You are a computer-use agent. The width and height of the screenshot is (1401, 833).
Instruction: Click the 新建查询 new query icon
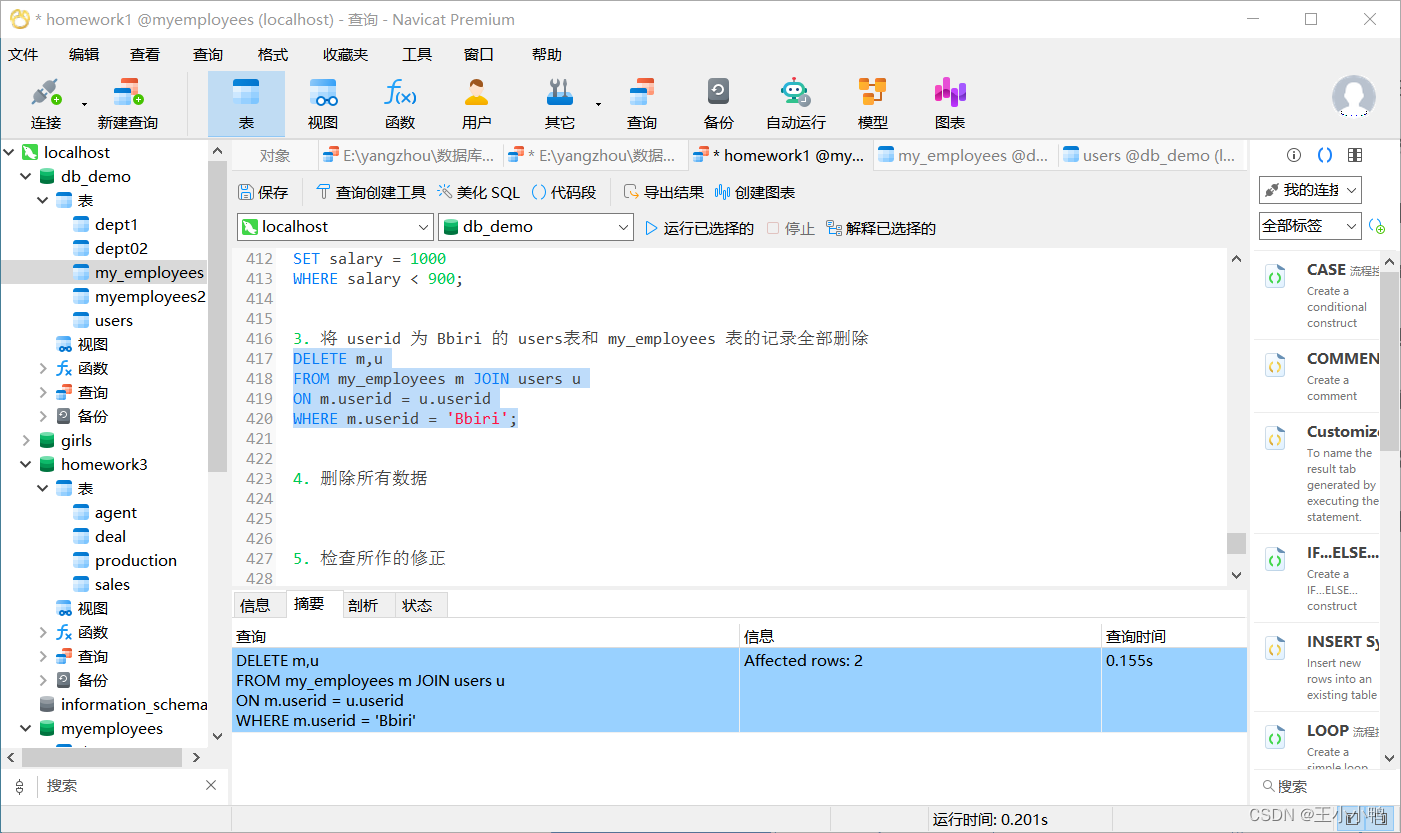pyautogui.click(x=127, y=104)
